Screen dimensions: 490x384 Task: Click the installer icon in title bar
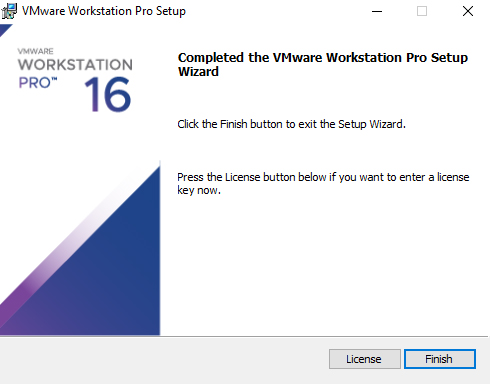[x=9, y=11]
